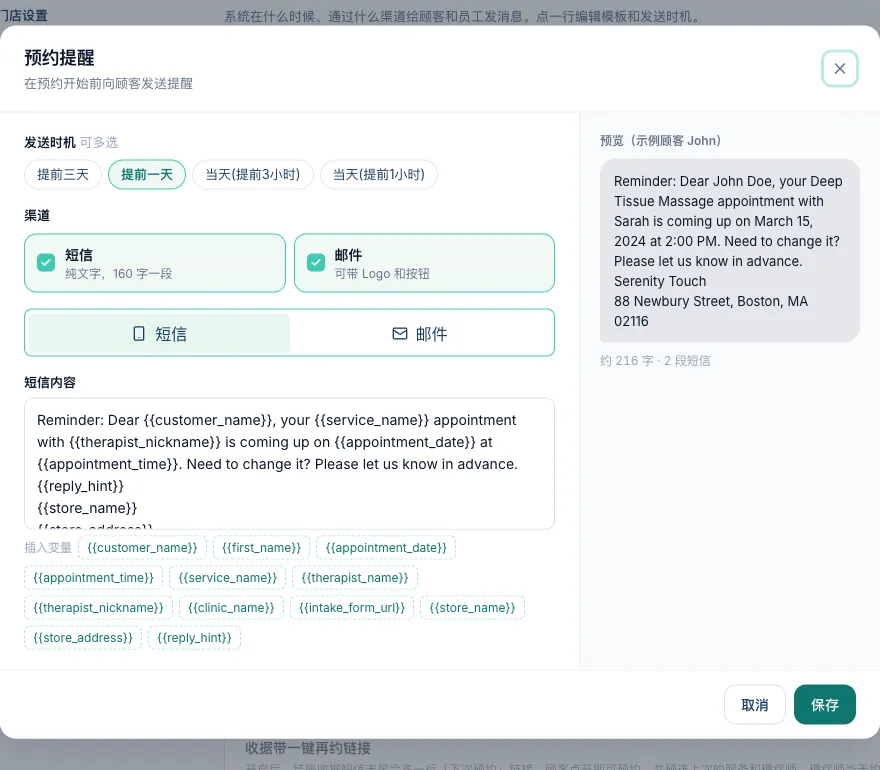Insert the {{appointment_time}} variable

coord(94,578)
